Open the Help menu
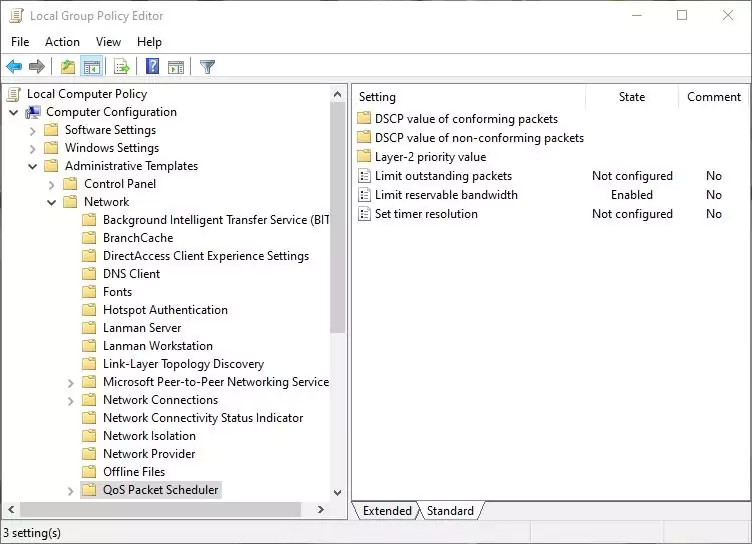The height and width of the screenshot is (544, 752). point(149,42)
